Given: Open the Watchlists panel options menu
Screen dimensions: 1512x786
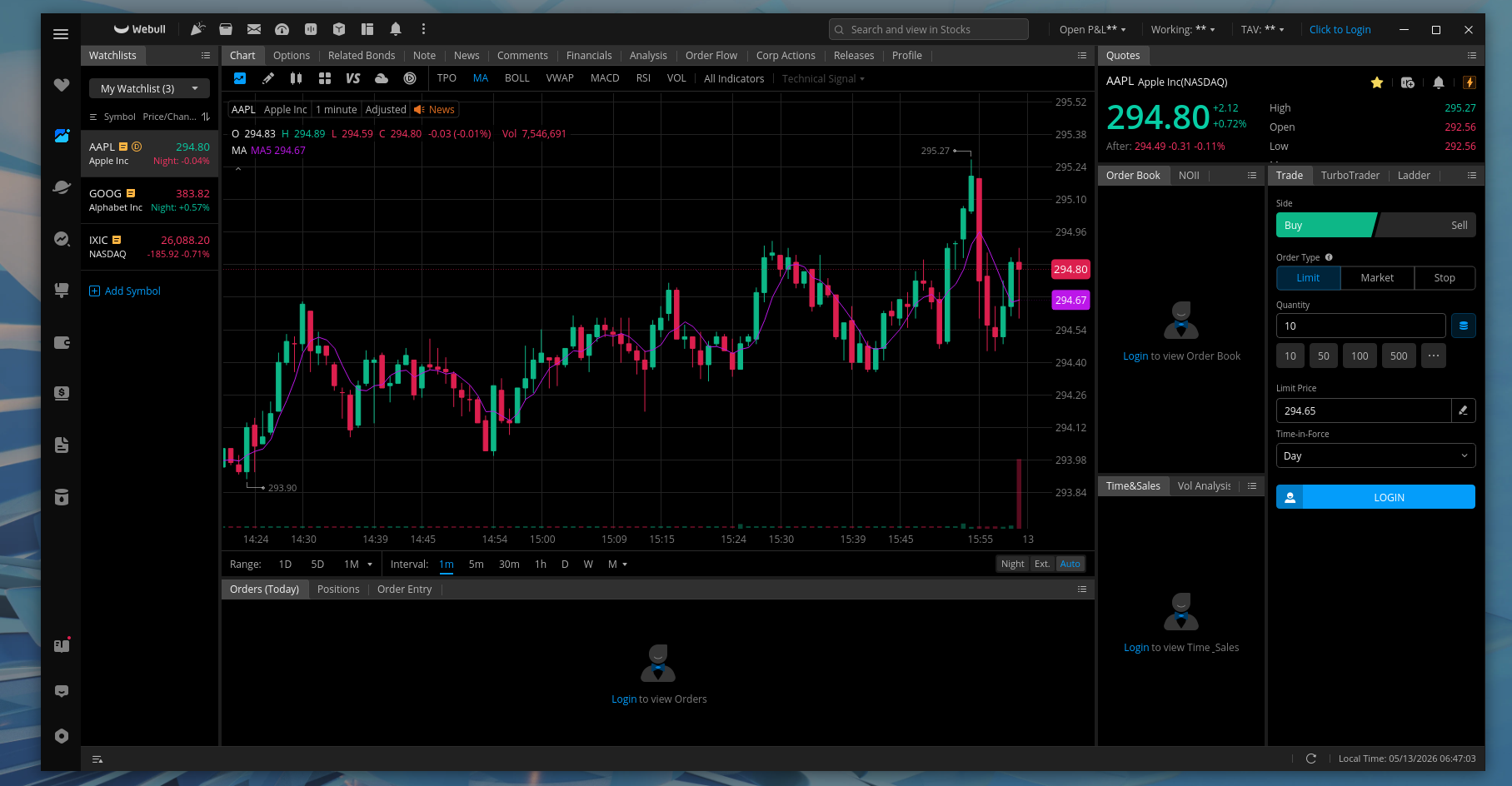Looking at the screenshot, I should click(x=206, y=56).
